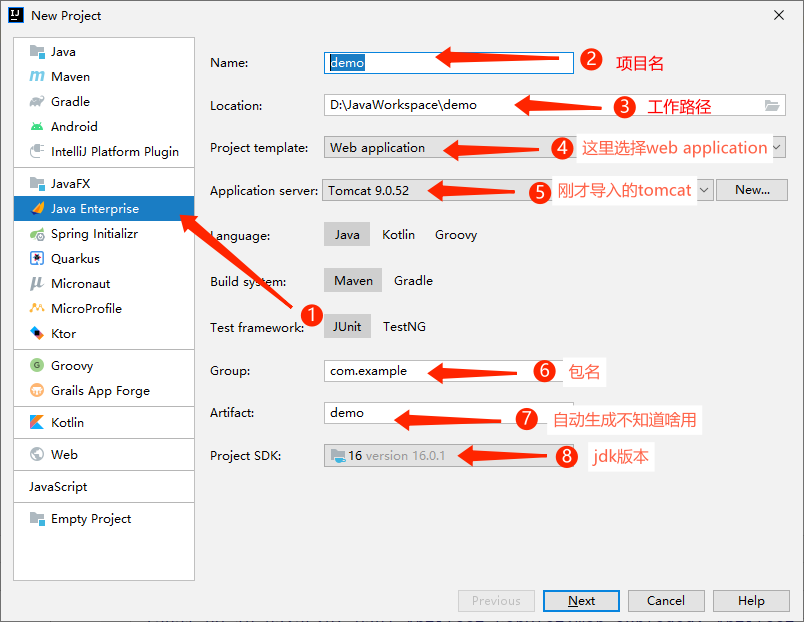Click the IntelliJ IDEA logo in title bar
The height and width of the screenshot is (622, 804).
16,15
